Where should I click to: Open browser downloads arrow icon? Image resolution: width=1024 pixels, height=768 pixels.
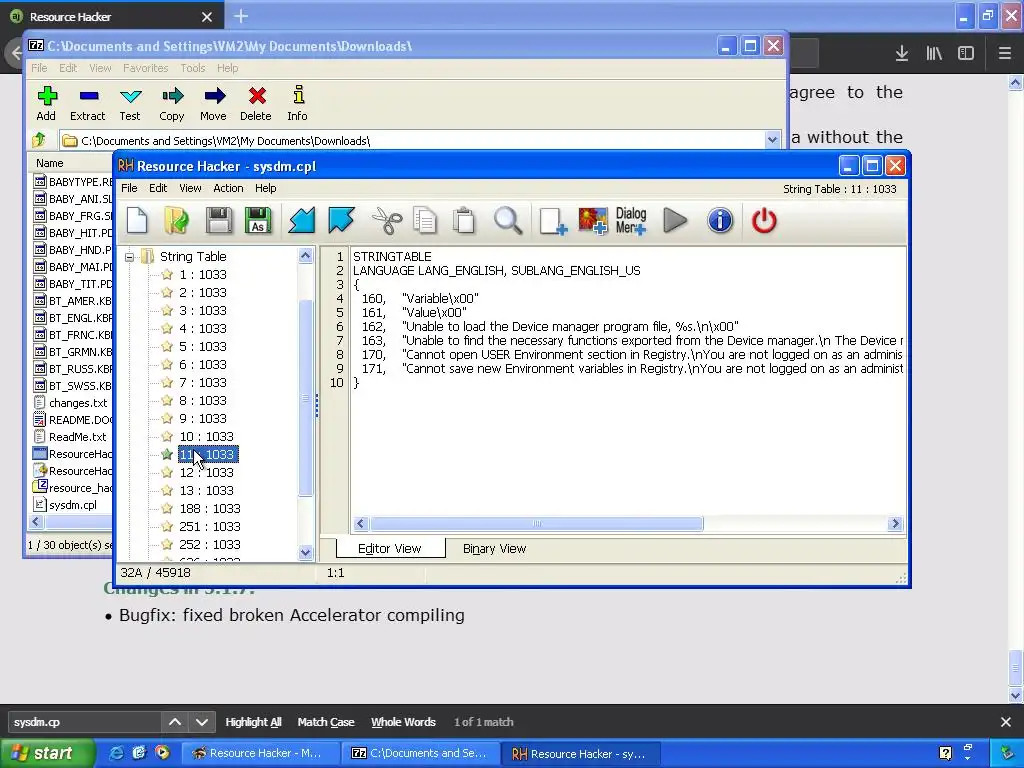click(902, 54)
